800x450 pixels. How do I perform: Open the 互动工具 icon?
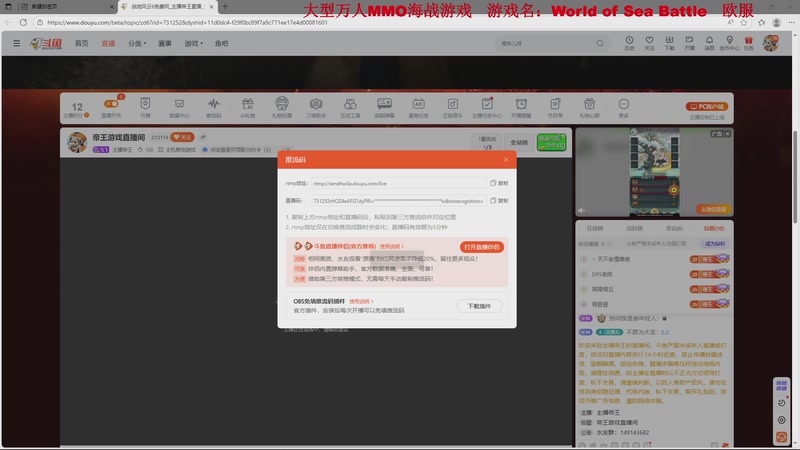pyautogui.click(x=350, y=108)
